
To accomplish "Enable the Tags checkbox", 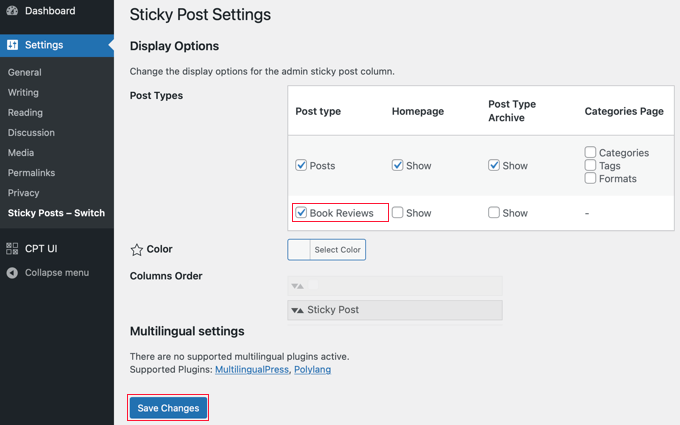I will coord(591,166).
